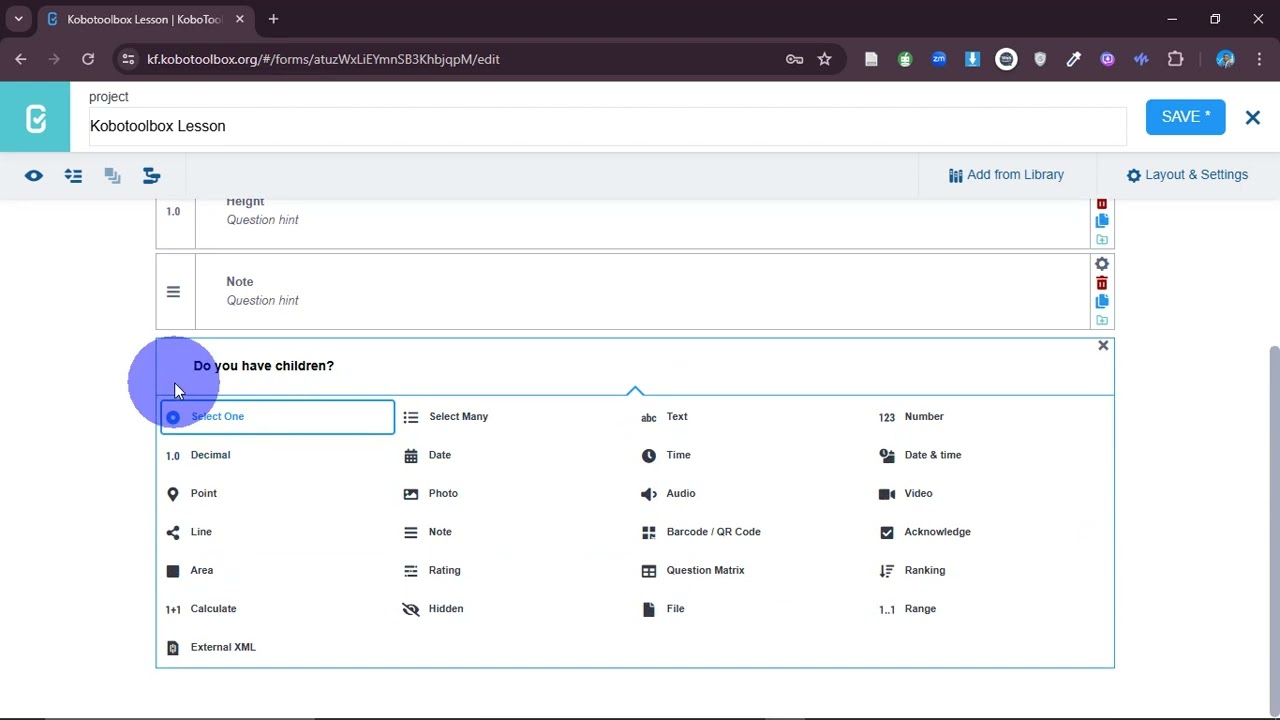The width and height of the screenshot is (1280, 720).
Task: Open the browser extensions puzzle menu
Action: (x=1175, y=59)
